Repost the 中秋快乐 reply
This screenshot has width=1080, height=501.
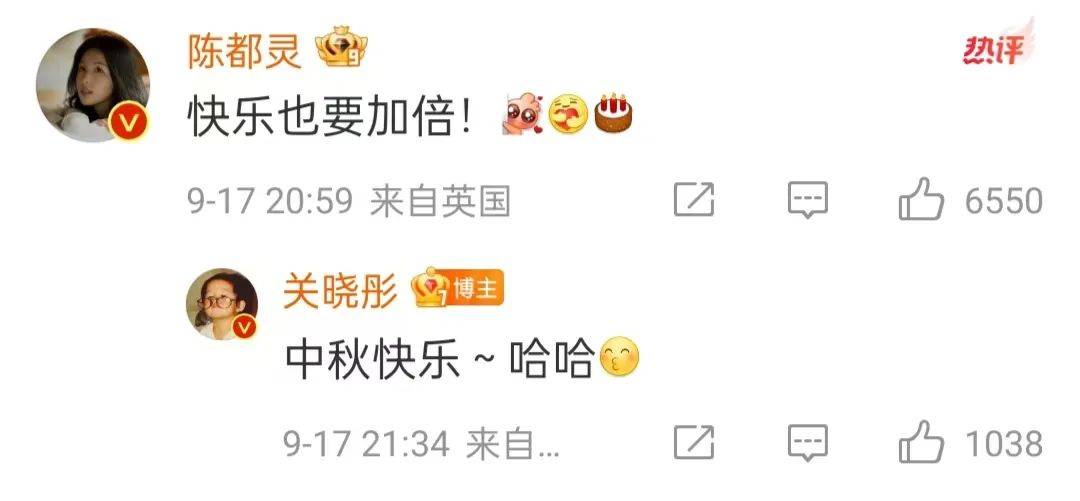coord(694,443)
